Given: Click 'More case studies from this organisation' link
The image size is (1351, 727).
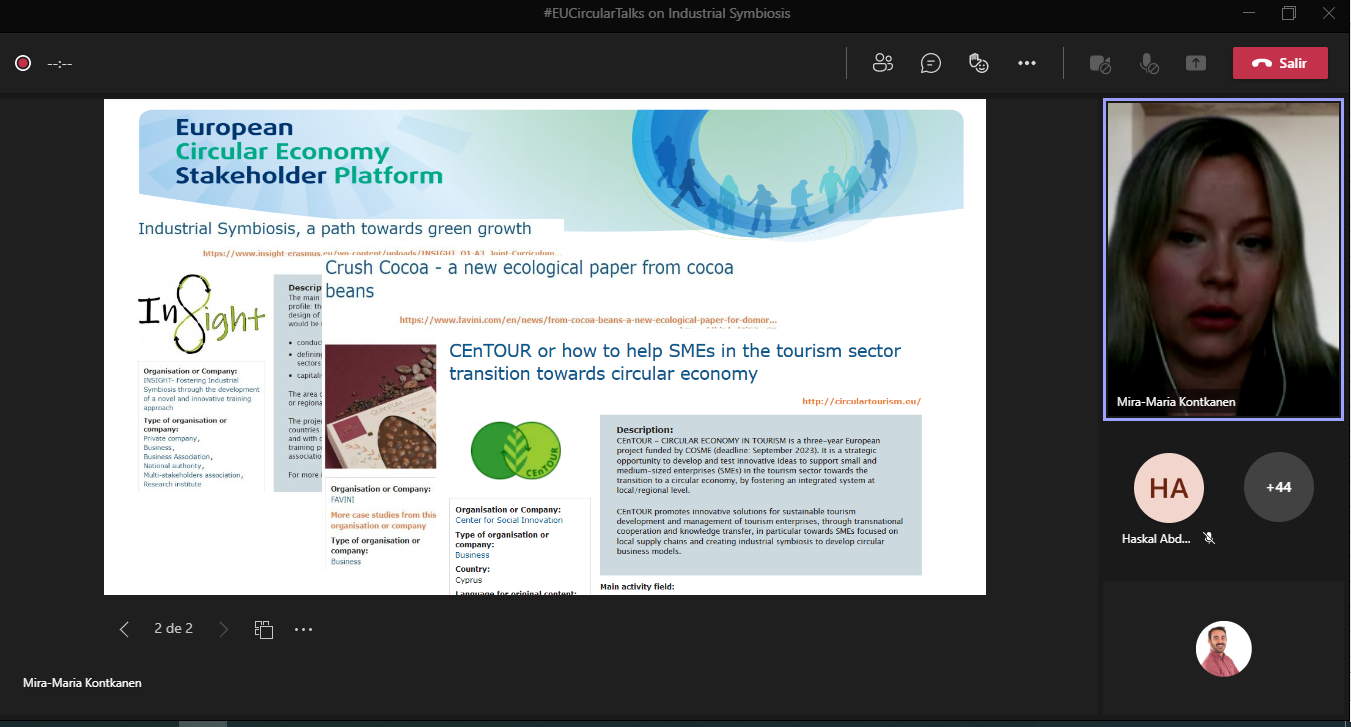Looking at the screenshot, I should point(383,520).
